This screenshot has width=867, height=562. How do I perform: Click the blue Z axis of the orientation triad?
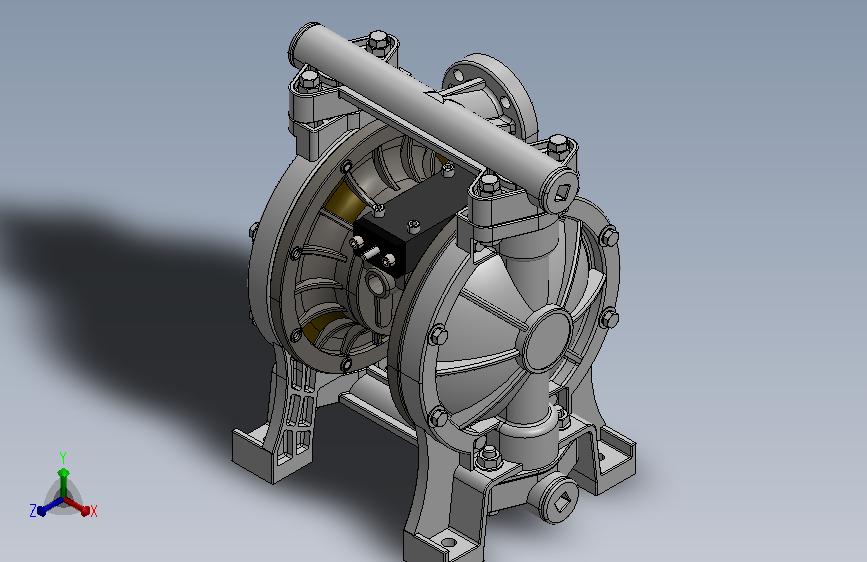click(50, 507)
